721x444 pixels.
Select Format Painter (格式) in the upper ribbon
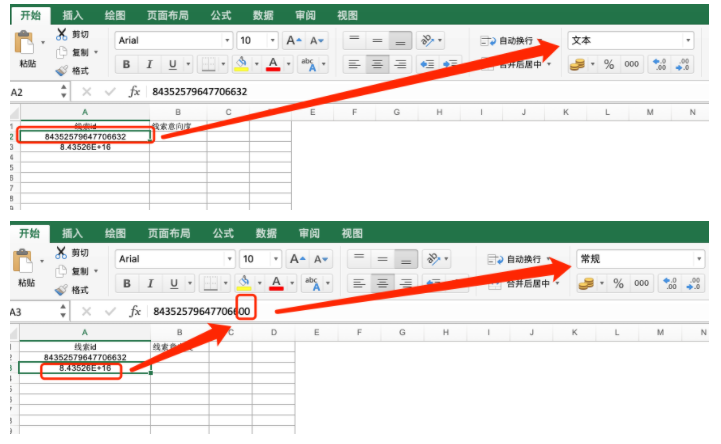74,71
